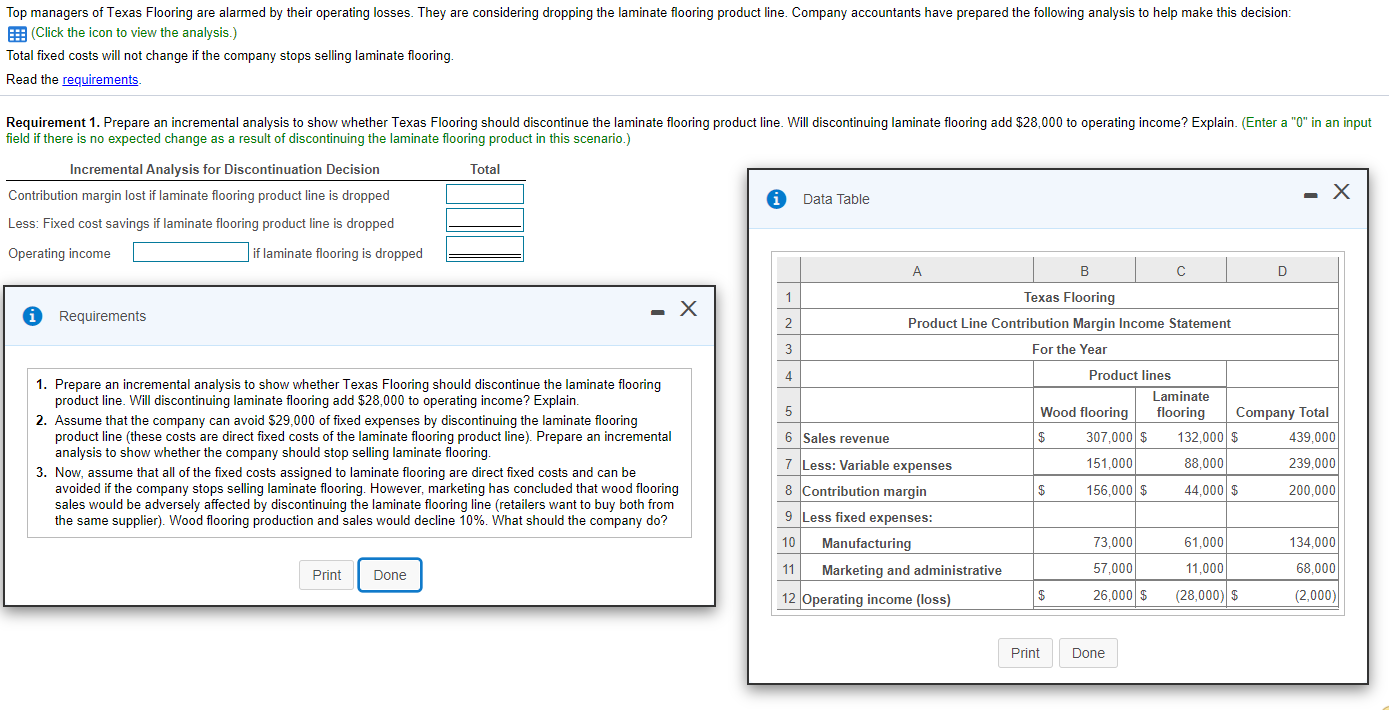Minimize the Data Table dialog
Viewport: 1389px width, 710px height.
[1309, 195]
